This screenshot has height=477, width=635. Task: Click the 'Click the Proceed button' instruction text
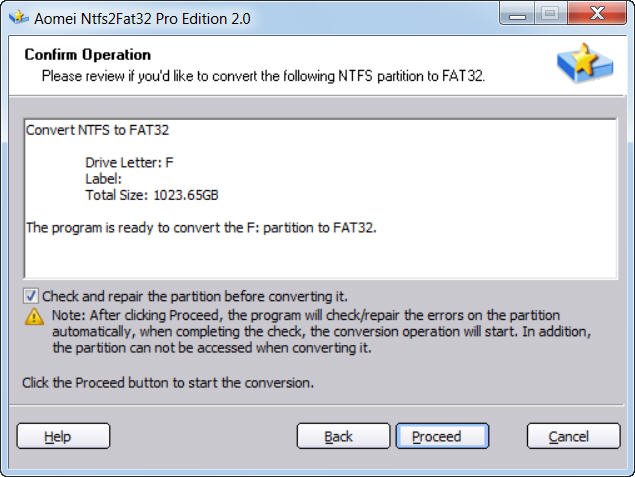[x=167, y=382]
